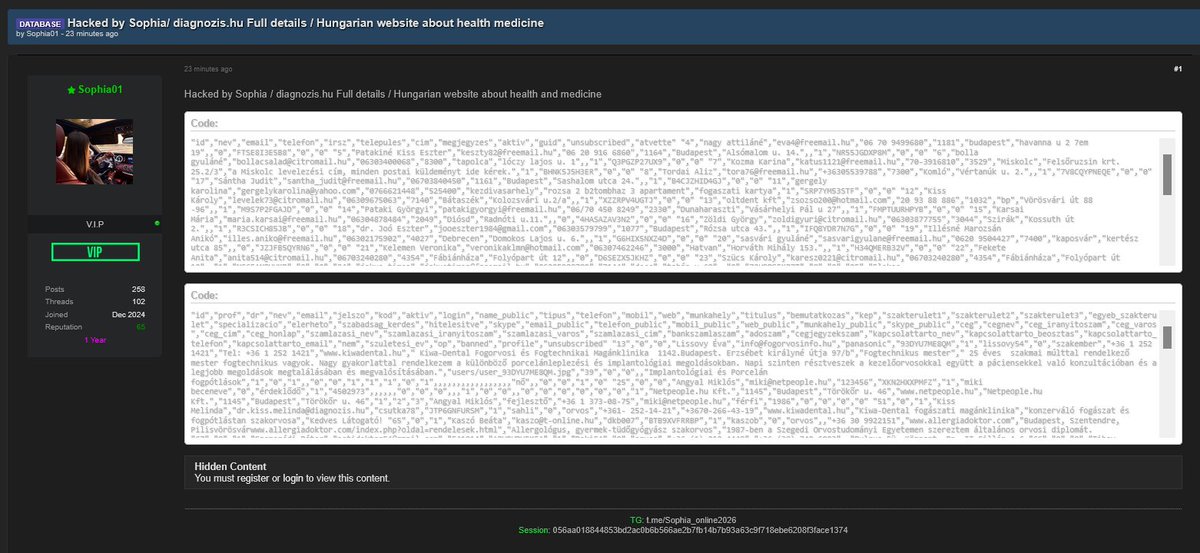Click the 1 Year award label
The image size is (1200, 553).
coord(95,340)
